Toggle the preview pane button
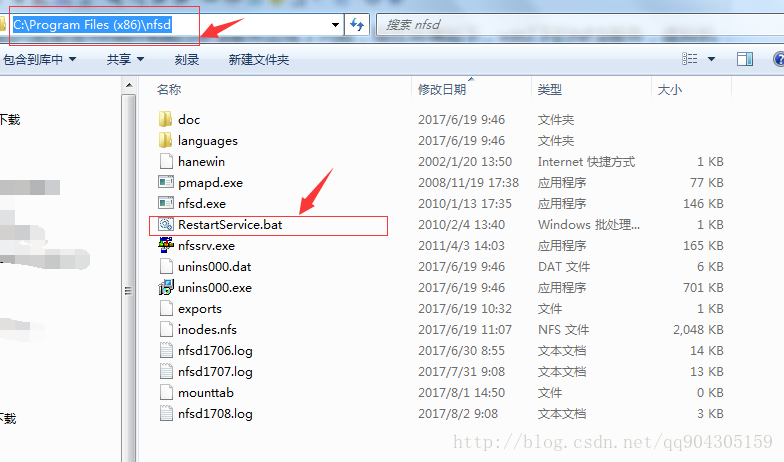This screenshot has height=462, width=784. pos(744,60)
